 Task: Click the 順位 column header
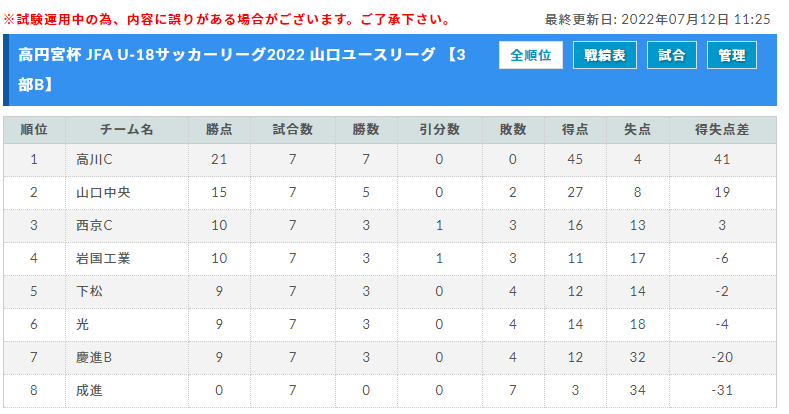34,130
